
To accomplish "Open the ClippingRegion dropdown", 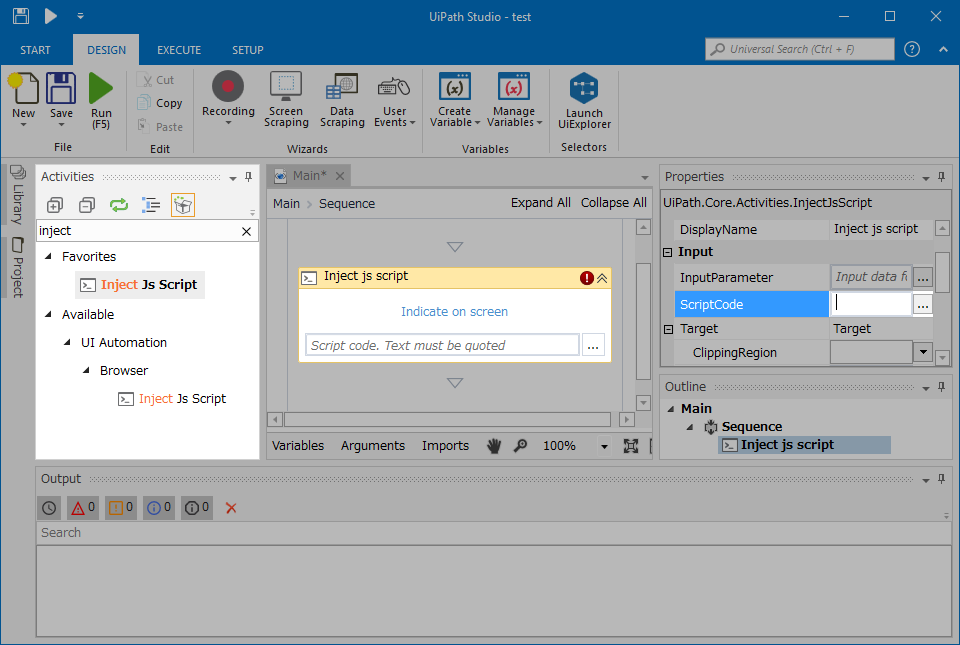I will pos(923,352).
